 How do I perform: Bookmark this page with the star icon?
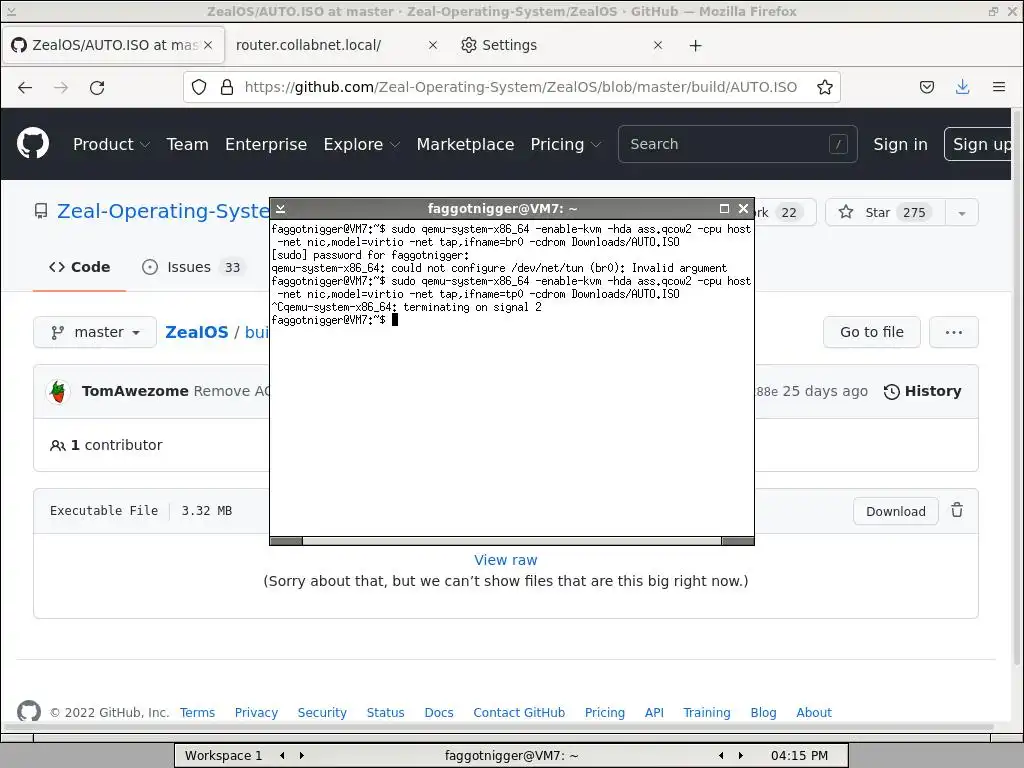(x=825, y=87)
